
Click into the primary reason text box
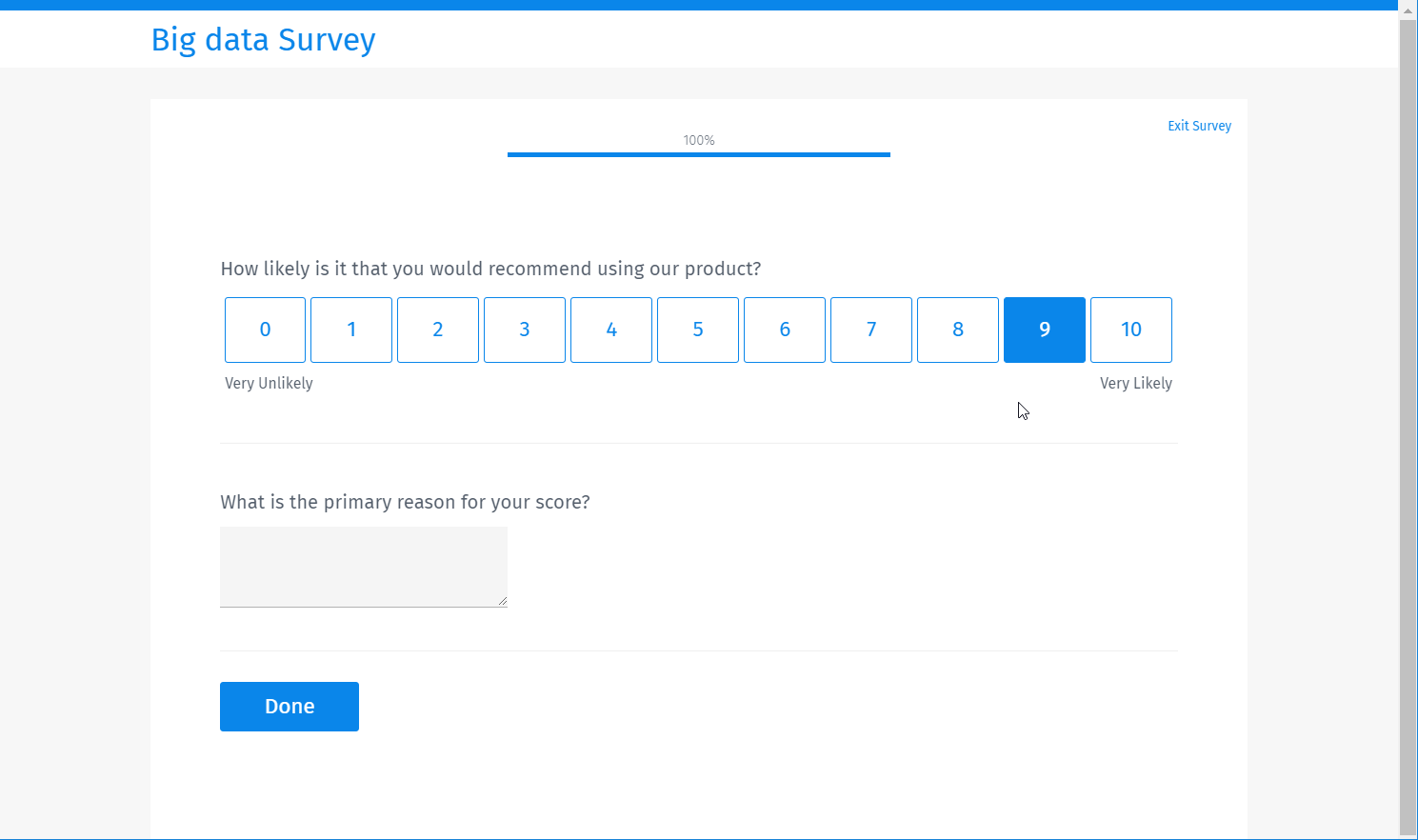(364, 566)
